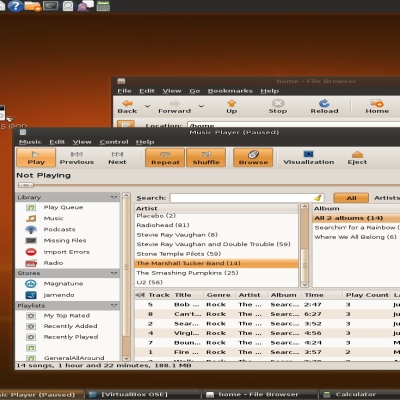Screen dimensions: 400x400
Task: Open Bookmarks menu in File Browser
Action: coord(230,91)
